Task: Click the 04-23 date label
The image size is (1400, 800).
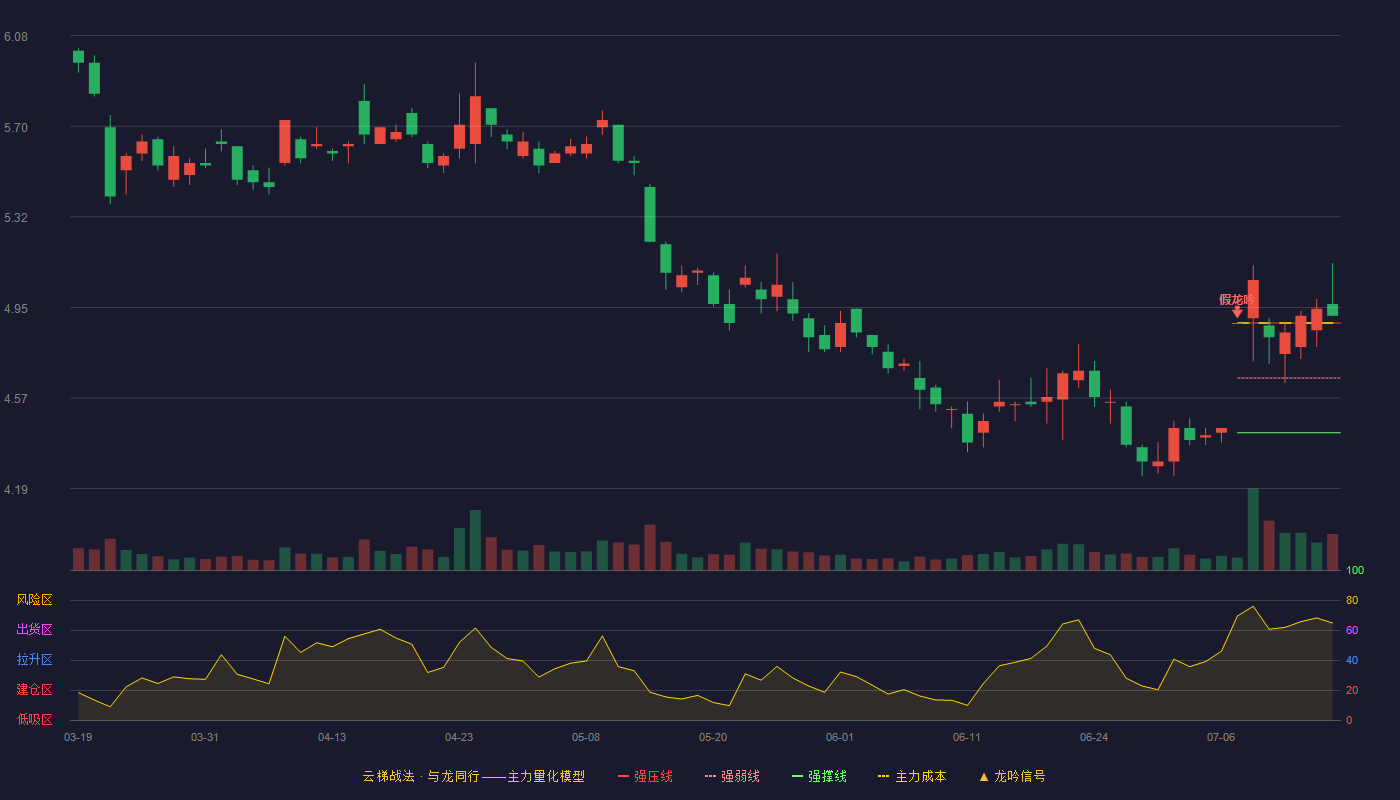Action: click(x=459, y=737)
